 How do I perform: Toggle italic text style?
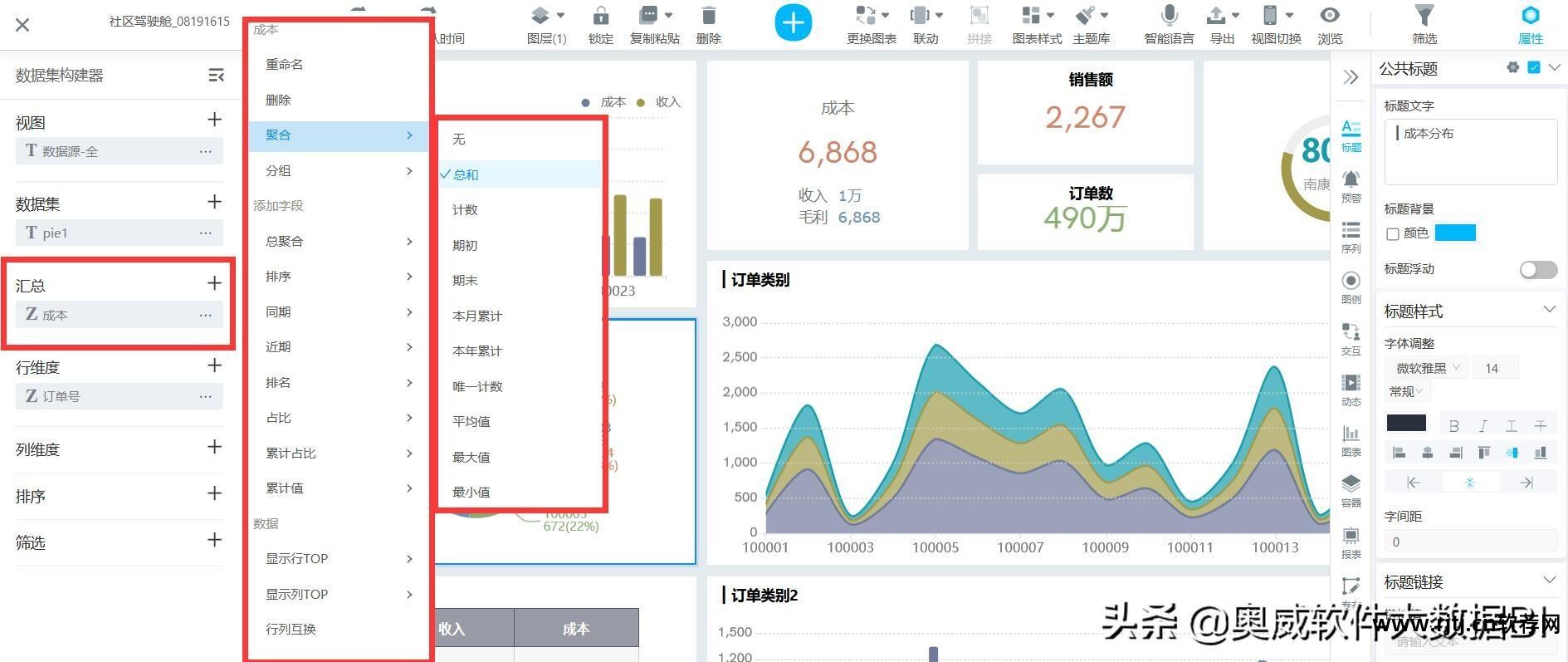(x=1483, y=425)
